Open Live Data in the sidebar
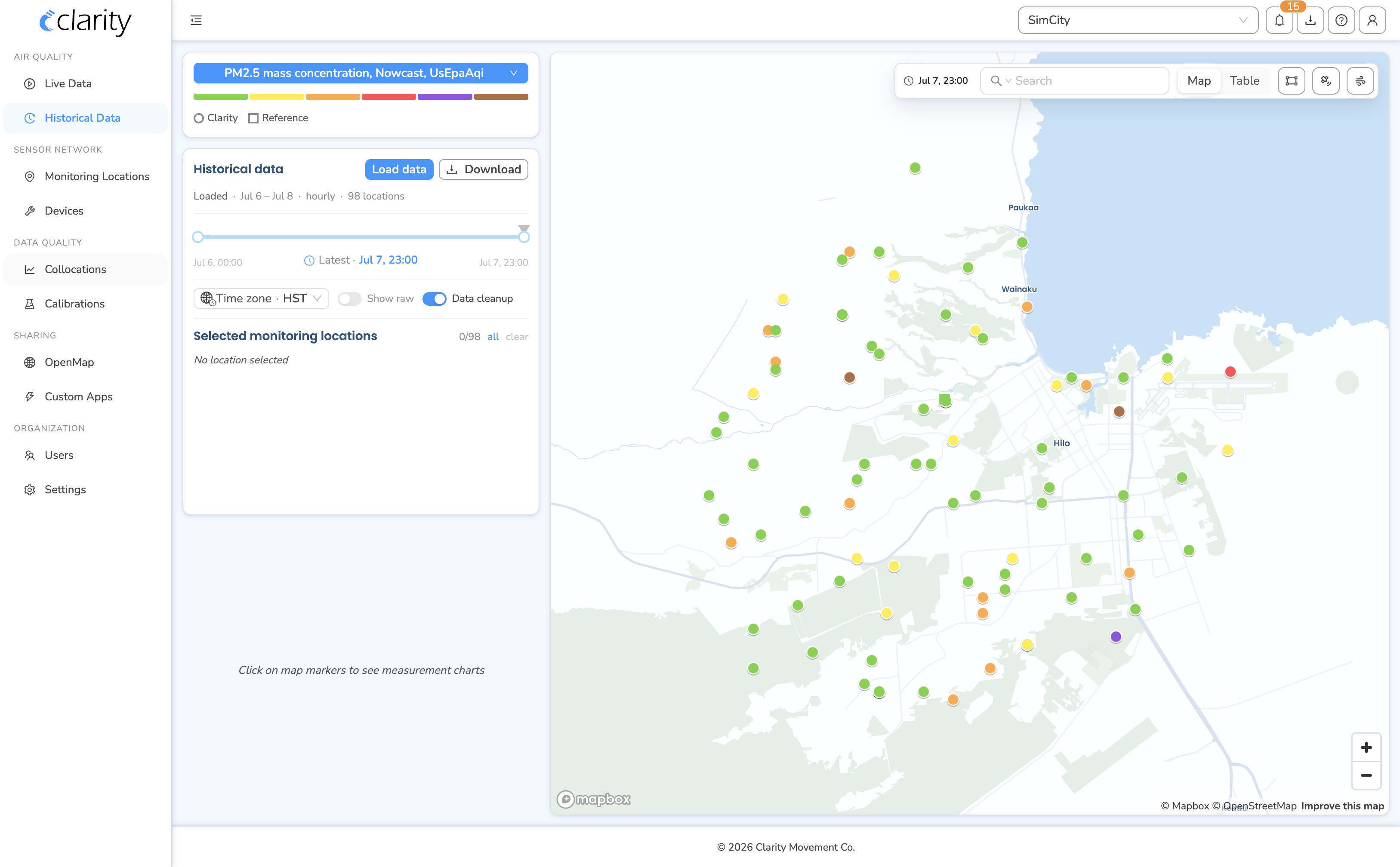1400x867 pixels. coord(86,84)
